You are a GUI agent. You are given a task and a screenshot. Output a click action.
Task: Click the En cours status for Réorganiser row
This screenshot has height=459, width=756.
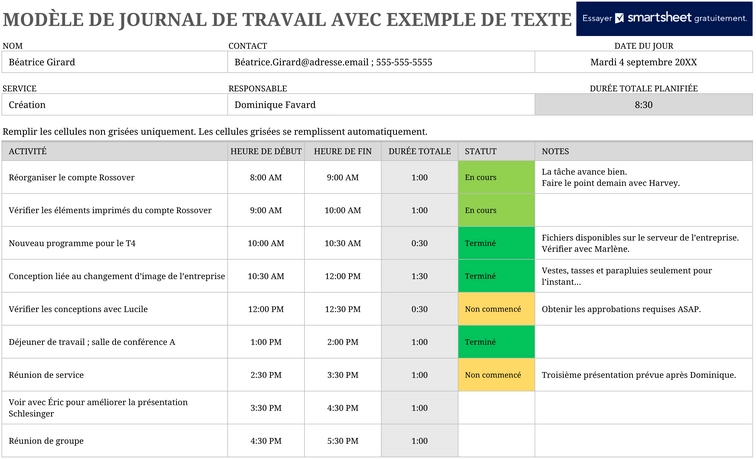[496, 177]
